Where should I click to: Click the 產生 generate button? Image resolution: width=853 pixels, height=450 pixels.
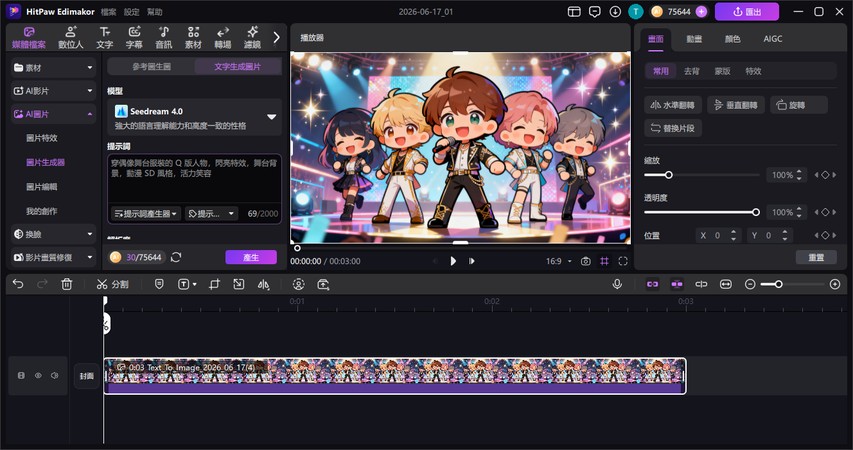coord(251,257)
